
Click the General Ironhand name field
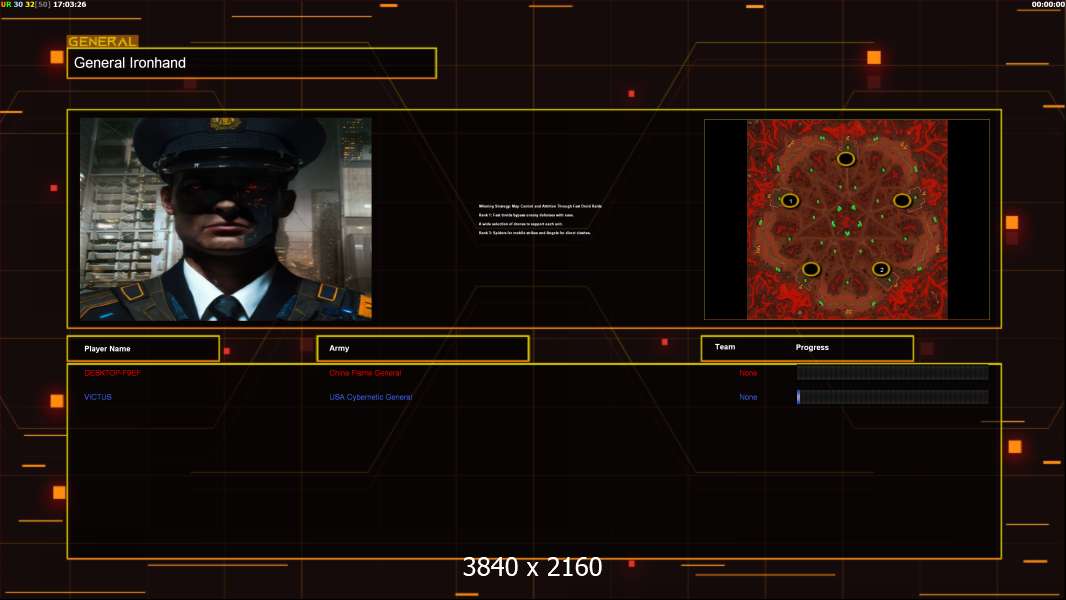coord(252,63)
